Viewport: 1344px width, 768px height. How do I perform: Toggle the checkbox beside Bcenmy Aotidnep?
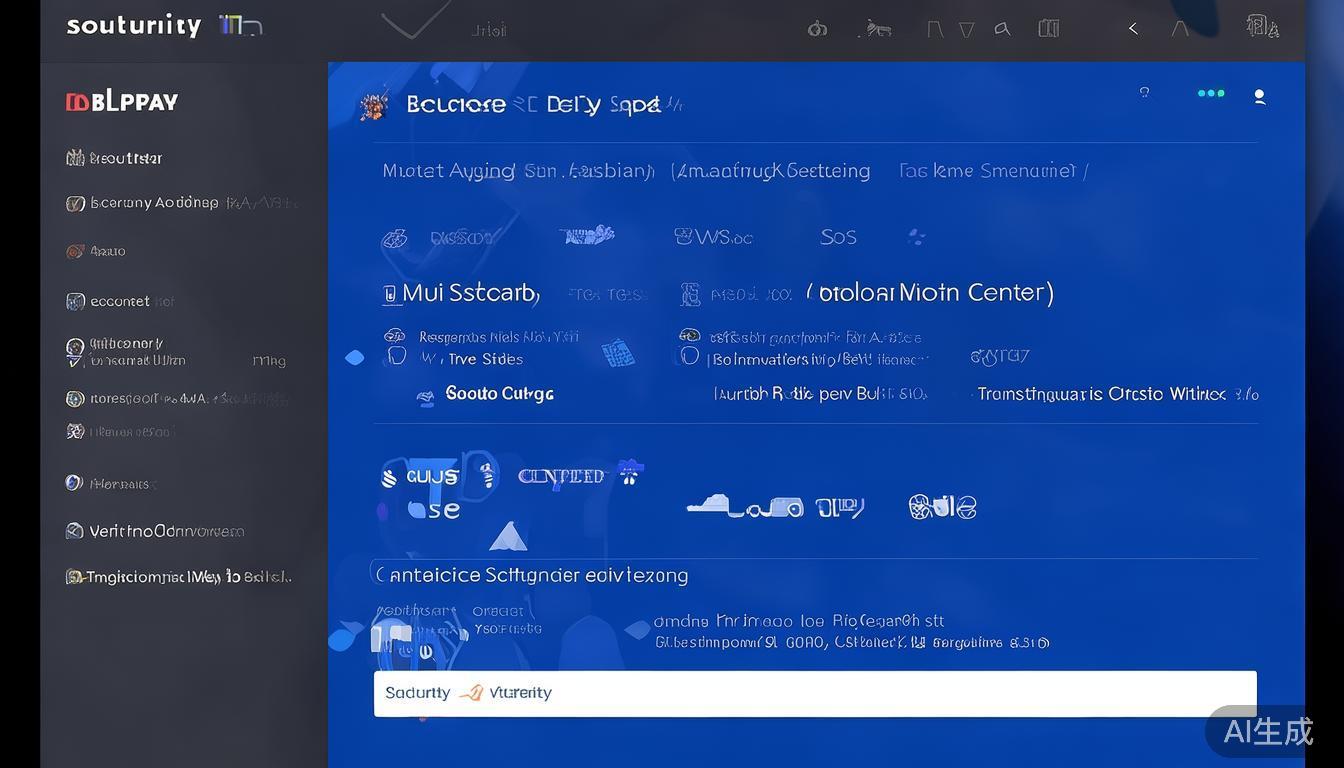tap(75, 204)
